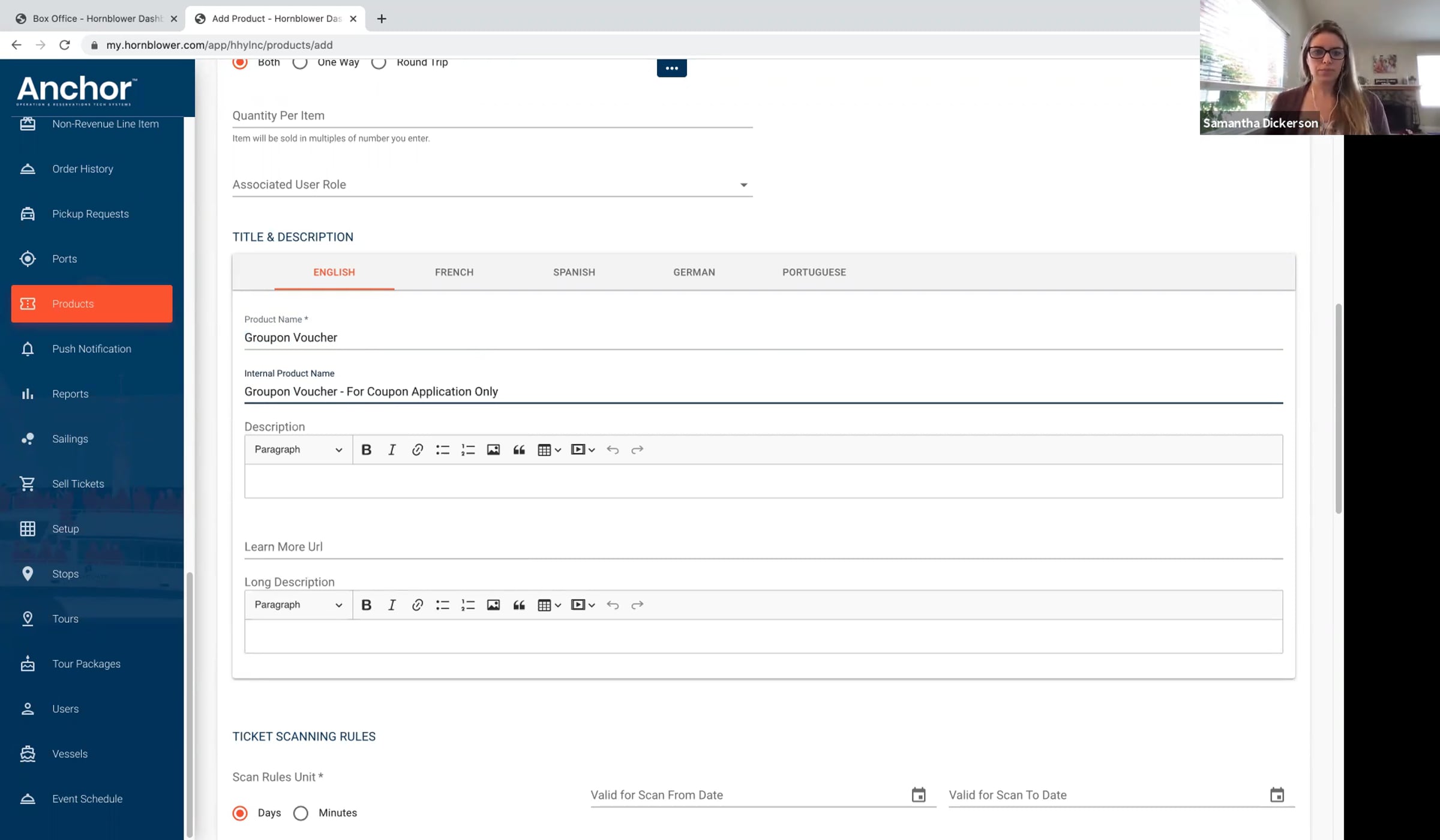Click the blue three-dots button
Viewport: 1440px width, 840px height.
click(671, 68)
